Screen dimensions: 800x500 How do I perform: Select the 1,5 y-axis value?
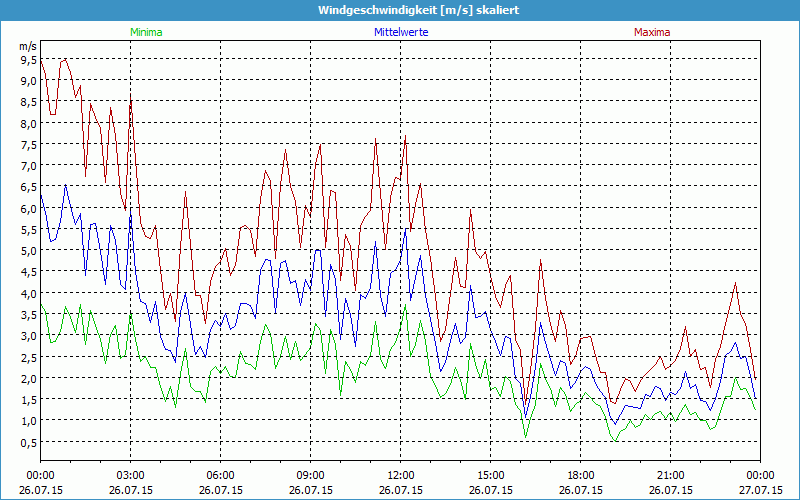point(28,399)
